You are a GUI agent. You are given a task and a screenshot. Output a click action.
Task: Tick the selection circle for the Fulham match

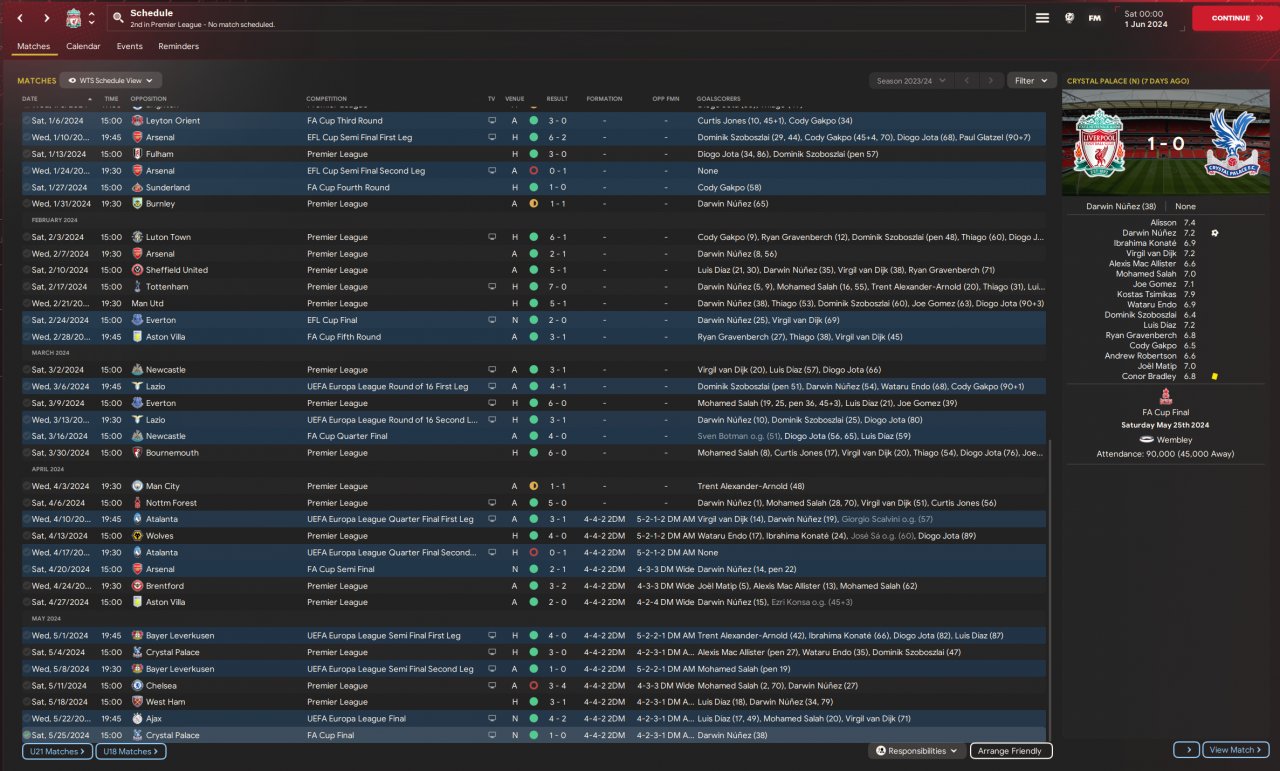click(x=26, y=154)
